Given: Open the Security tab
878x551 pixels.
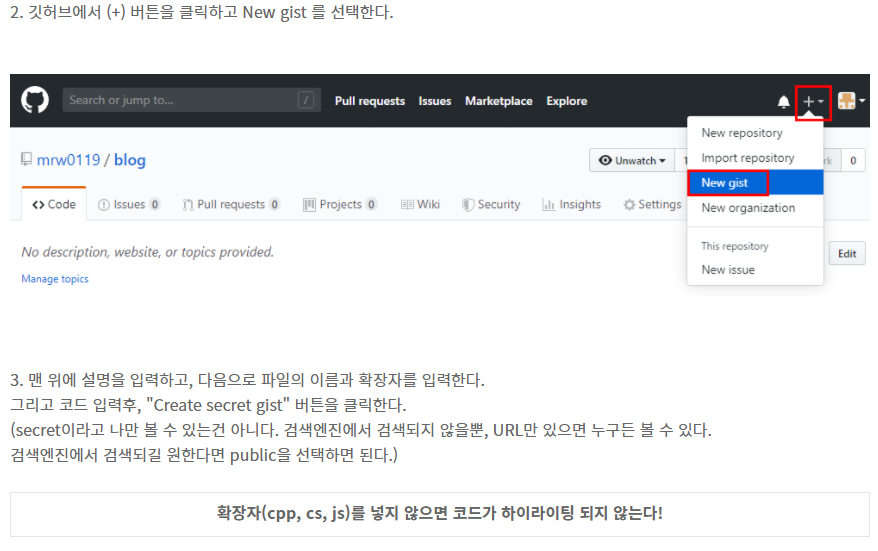Looking at the screenshot, I should [491, 204].
